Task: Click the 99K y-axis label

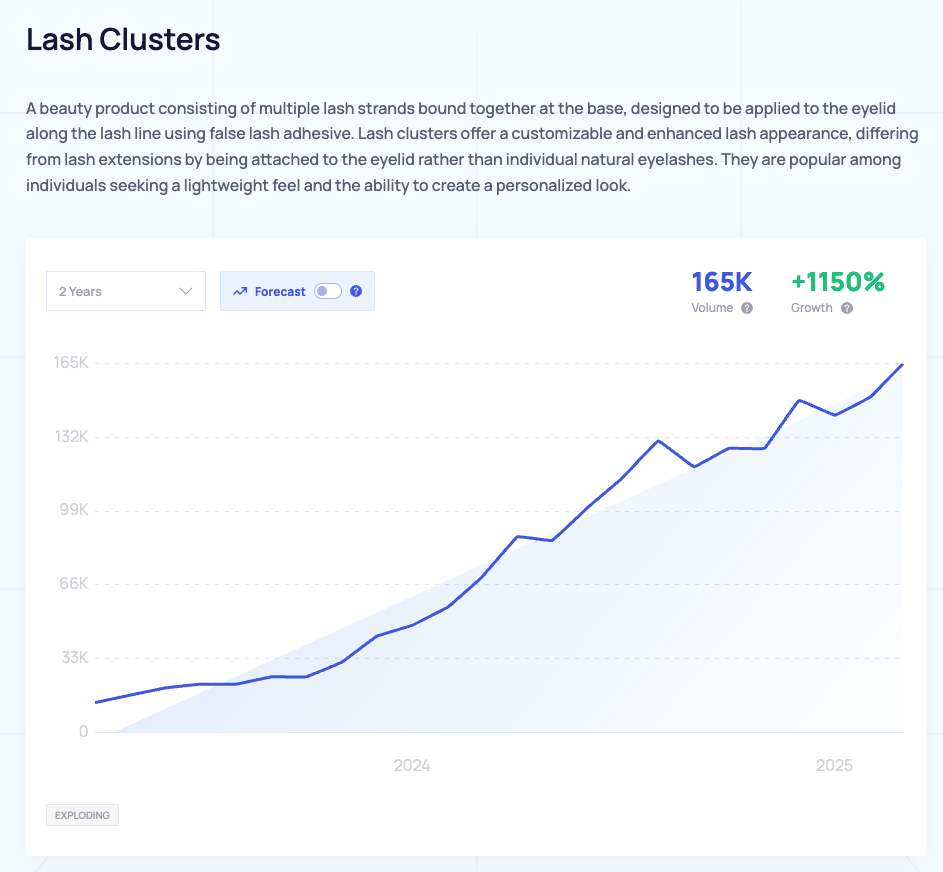Action: (74, 510)
